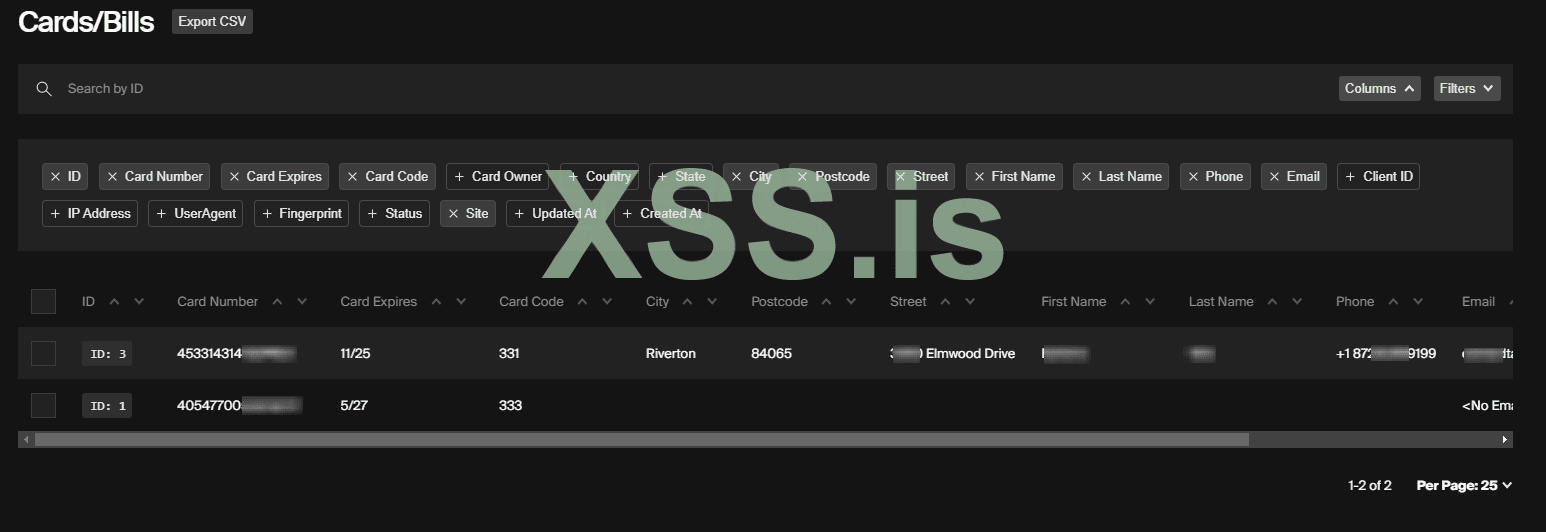
Task: Sort First Name descending arrow
Action: (1150, 301)
